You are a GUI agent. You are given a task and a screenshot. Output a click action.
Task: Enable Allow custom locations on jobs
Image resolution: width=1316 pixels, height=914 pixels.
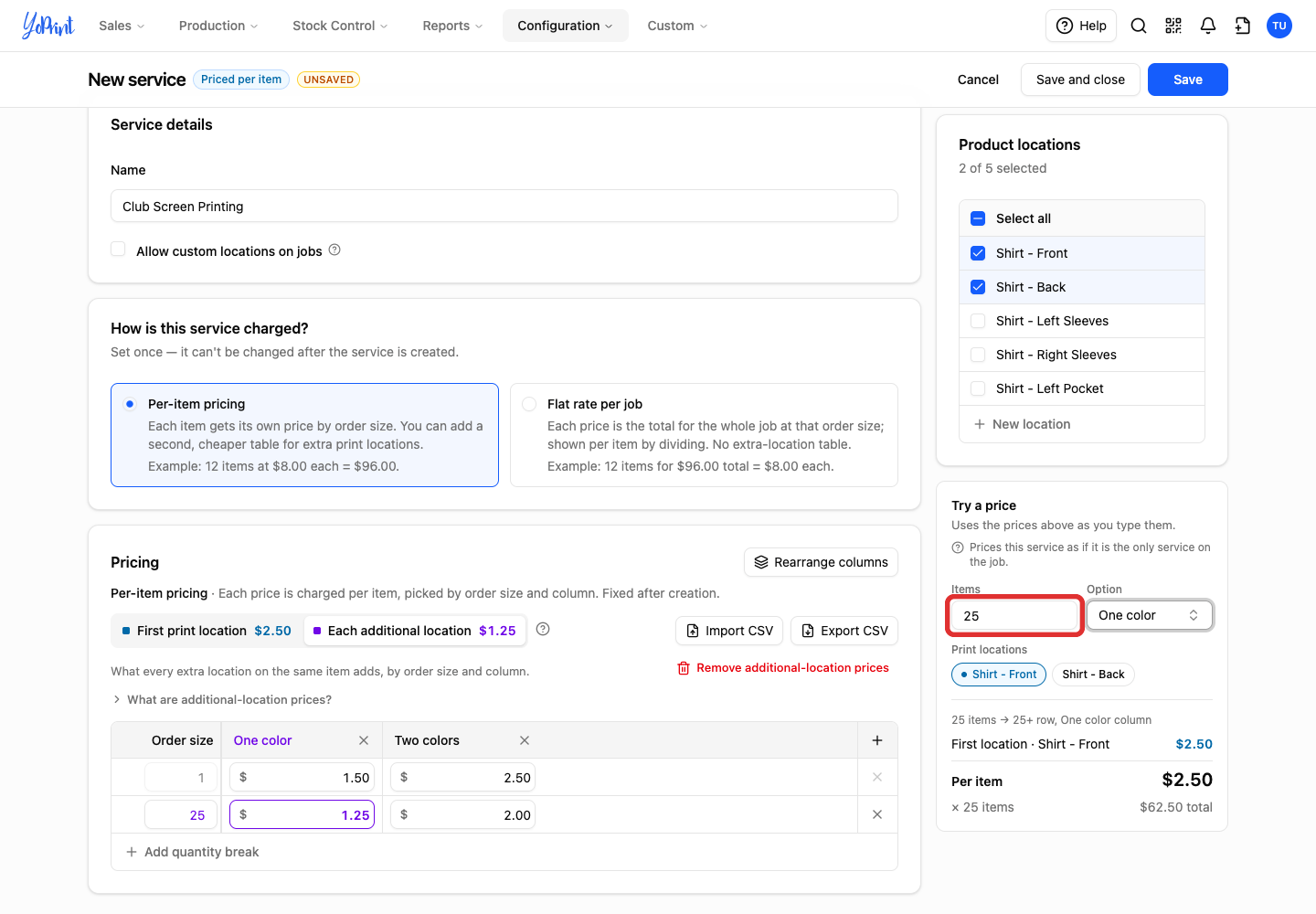pos(118,250)
